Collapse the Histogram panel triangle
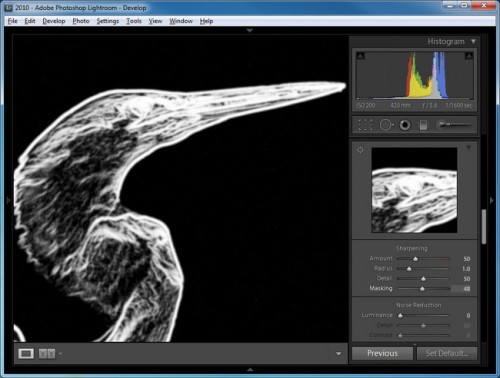The height and width of the screenshot is (378, 500). pos(473,42)
